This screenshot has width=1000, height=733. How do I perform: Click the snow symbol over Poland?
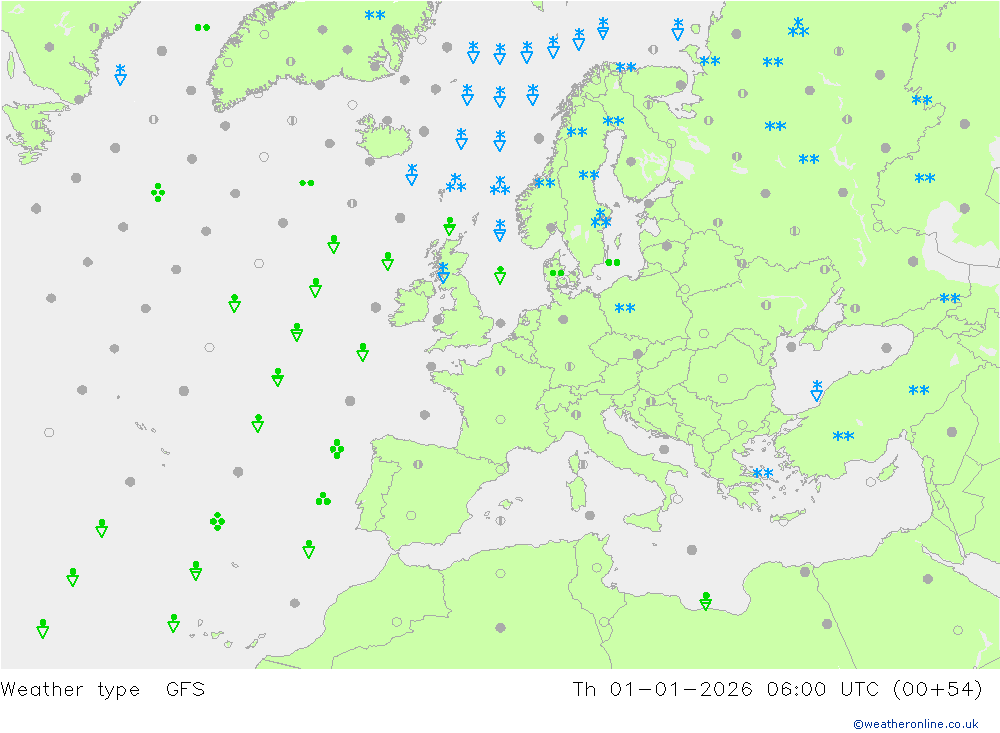[x=624, y=309]
